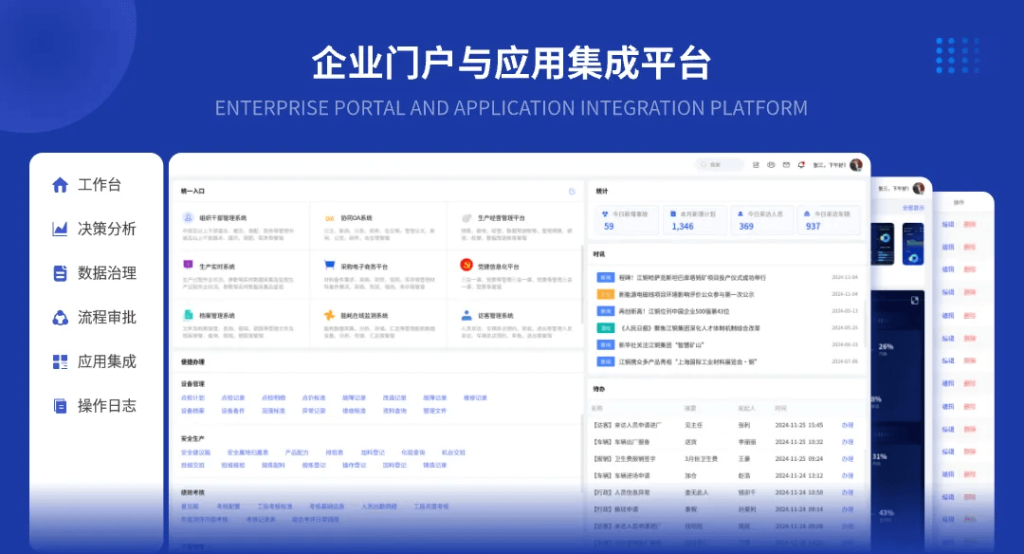The width and height of the screenshot is (1024, 554).
Task: Open stat card showing 937
Action: [829, 220]
